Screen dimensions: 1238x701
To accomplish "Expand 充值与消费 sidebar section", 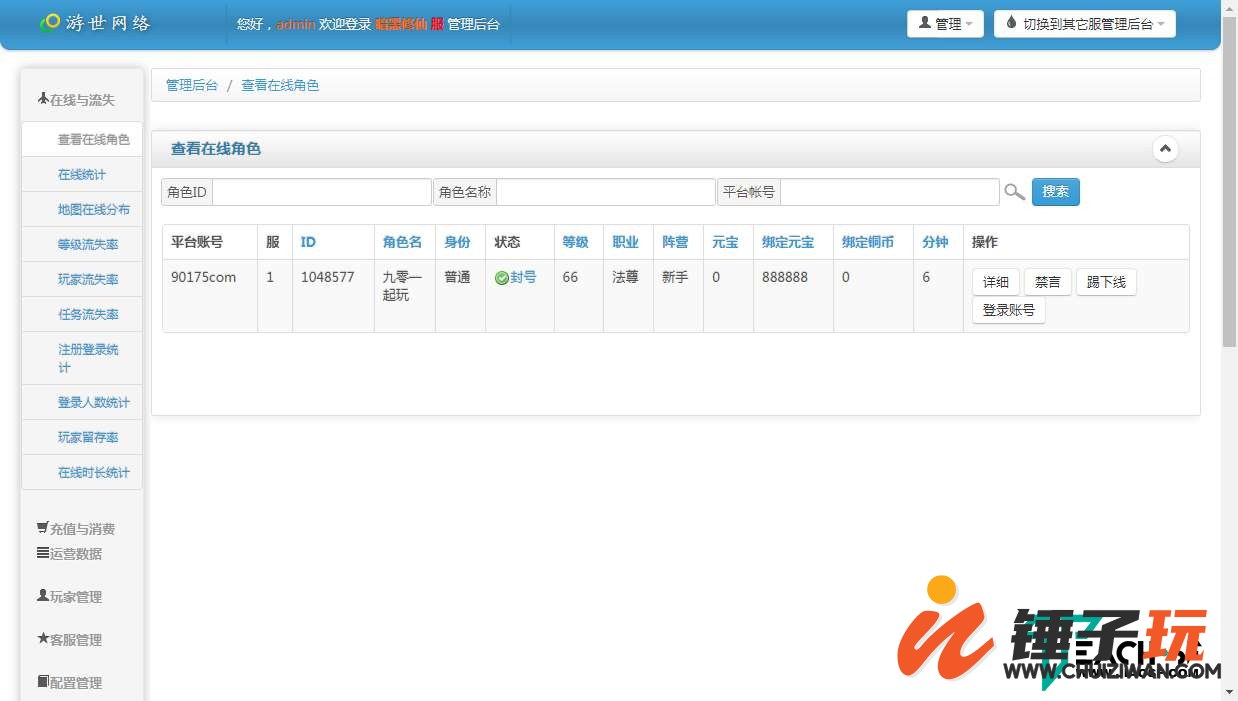I will (x=76, y=529).
